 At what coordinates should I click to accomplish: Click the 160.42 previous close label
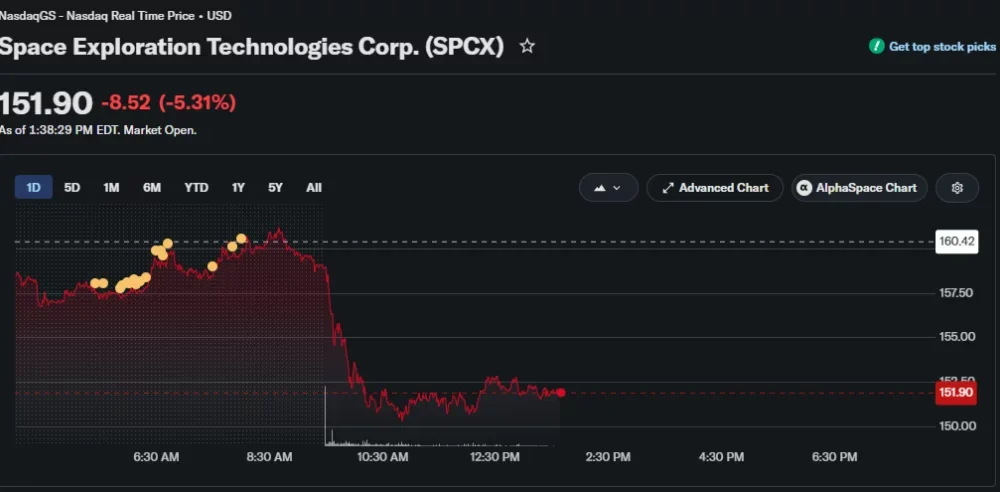tap(957, 242)
